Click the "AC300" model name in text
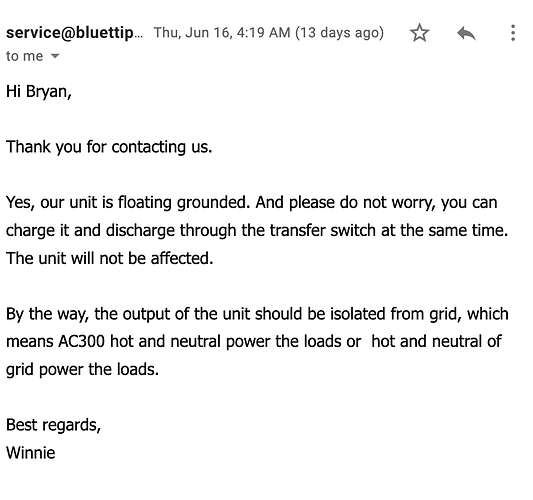This screenshot has height=500, width=533. pyautogui.click(x=81, y=342)
